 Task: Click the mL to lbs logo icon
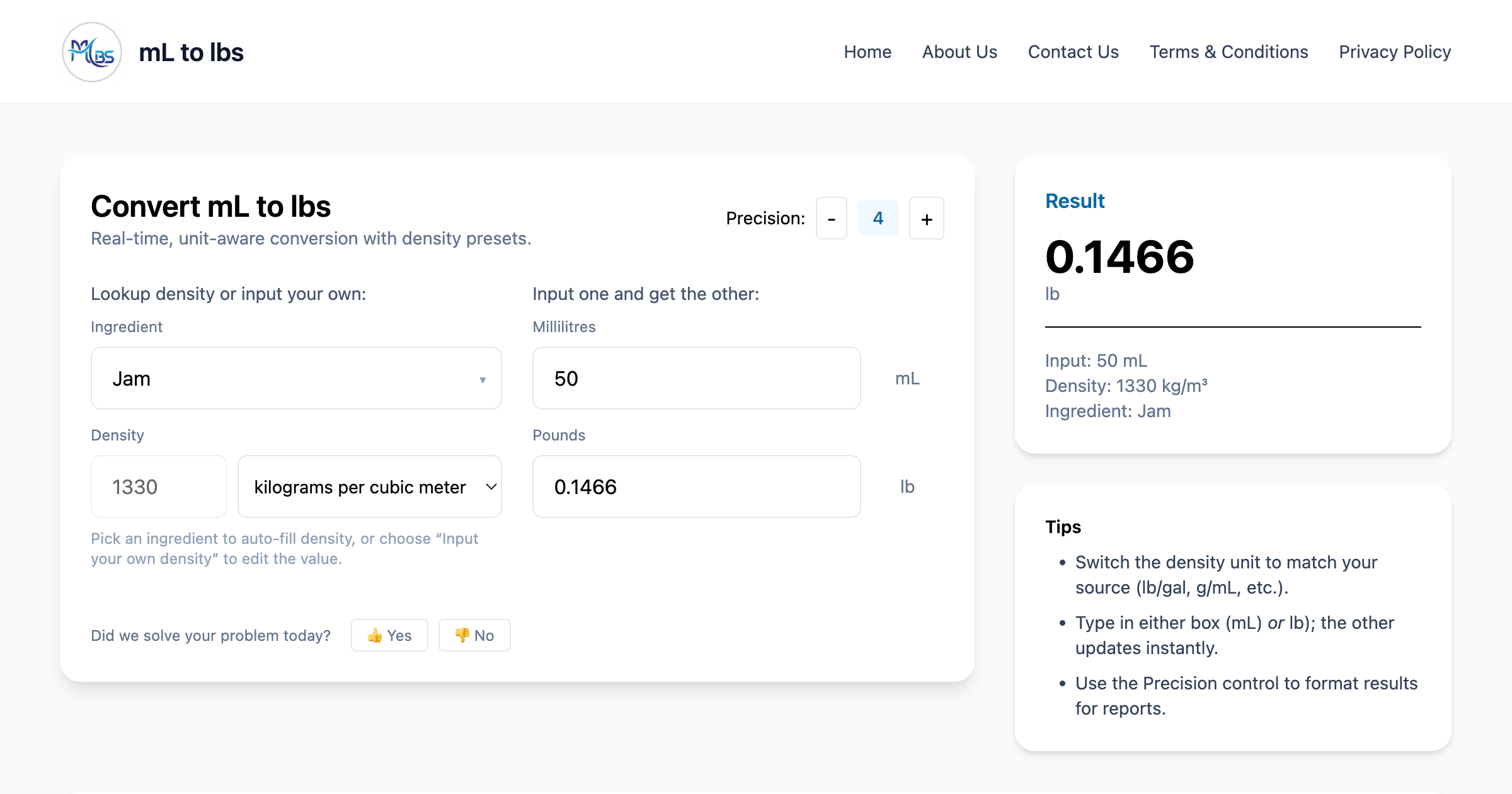92,52
